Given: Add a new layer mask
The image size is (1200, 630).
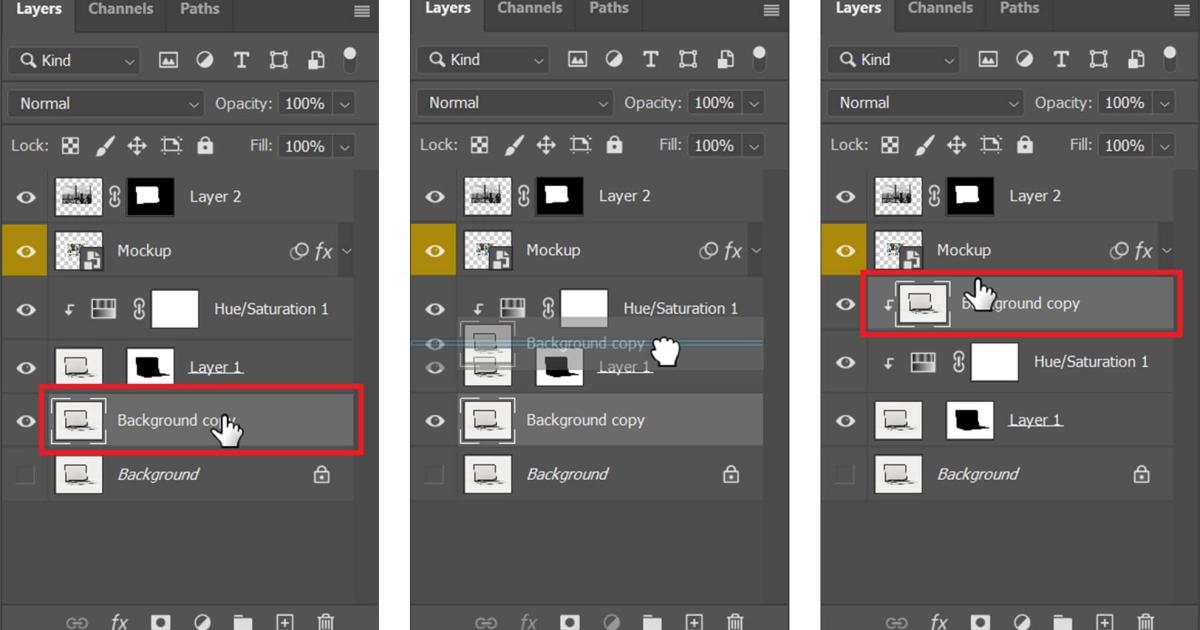Looking at the screenshot, I should tap(161, 621).
